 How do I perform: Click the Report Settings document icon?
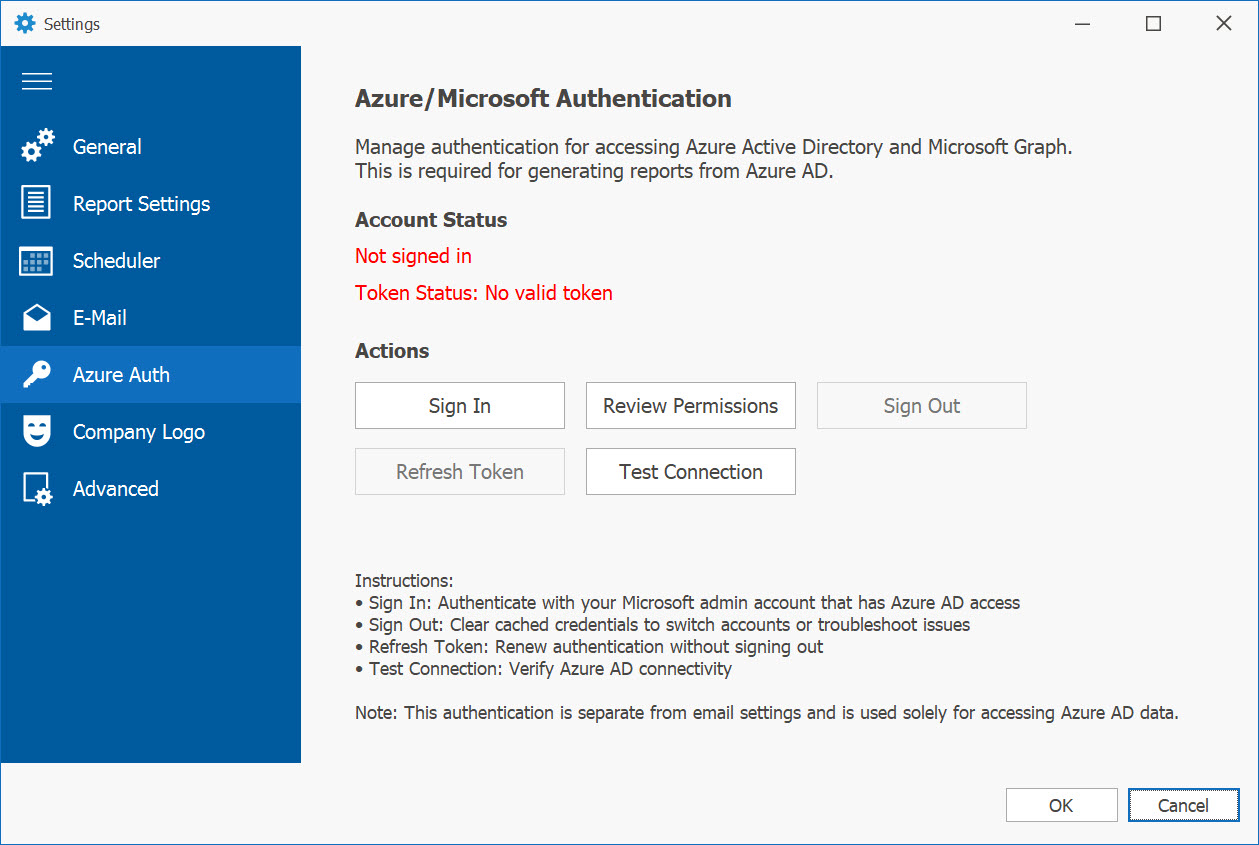37,204
